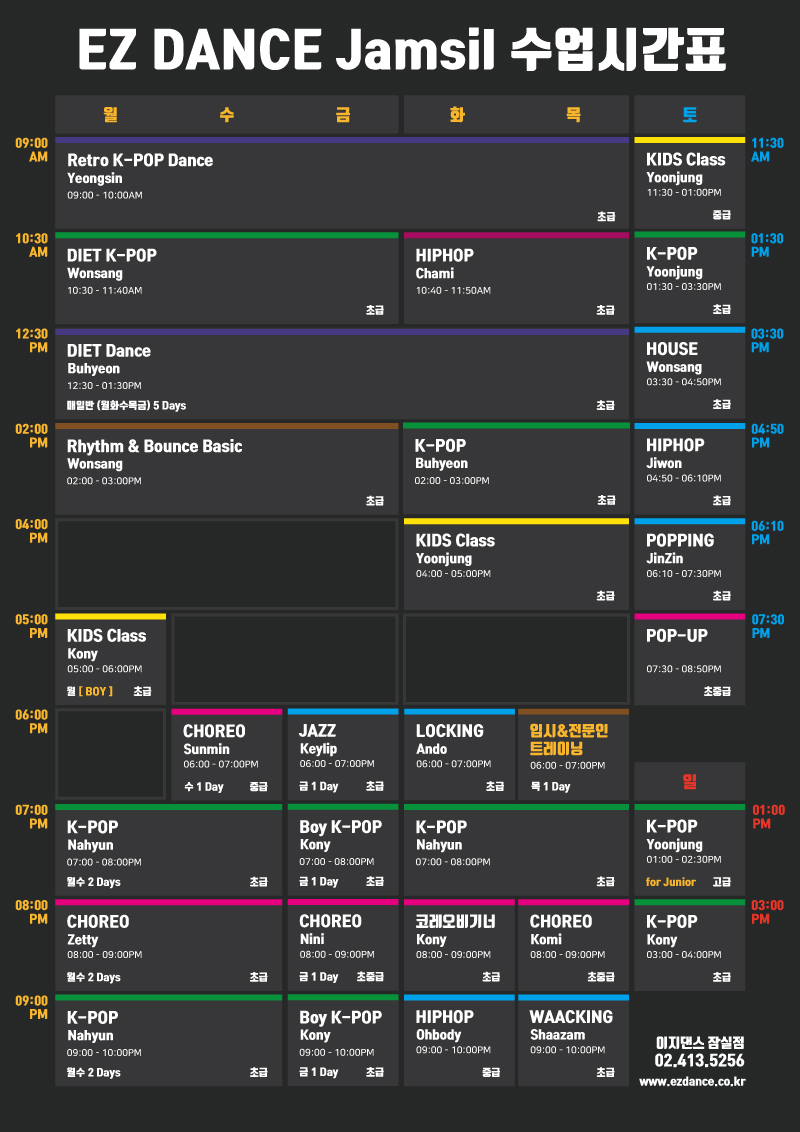The height and width of the screenshot is (1132, 800).
Task: Click the 토 (Saturday) column header
Action: (690, 114)
